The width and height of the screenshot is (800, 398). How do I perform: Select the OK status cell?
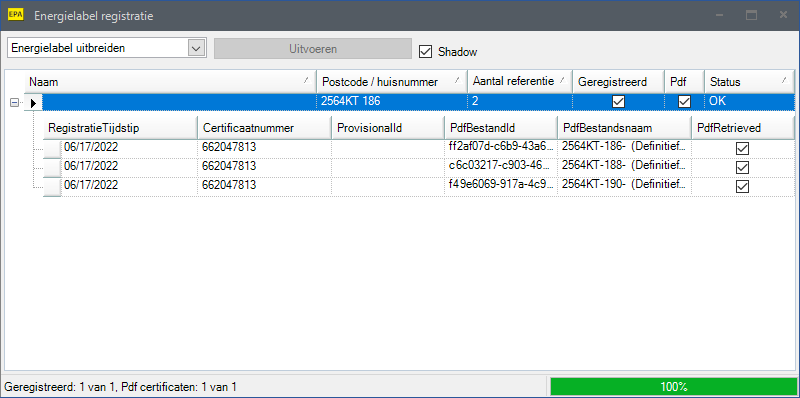pyautogui.click(x=749, y=102)
